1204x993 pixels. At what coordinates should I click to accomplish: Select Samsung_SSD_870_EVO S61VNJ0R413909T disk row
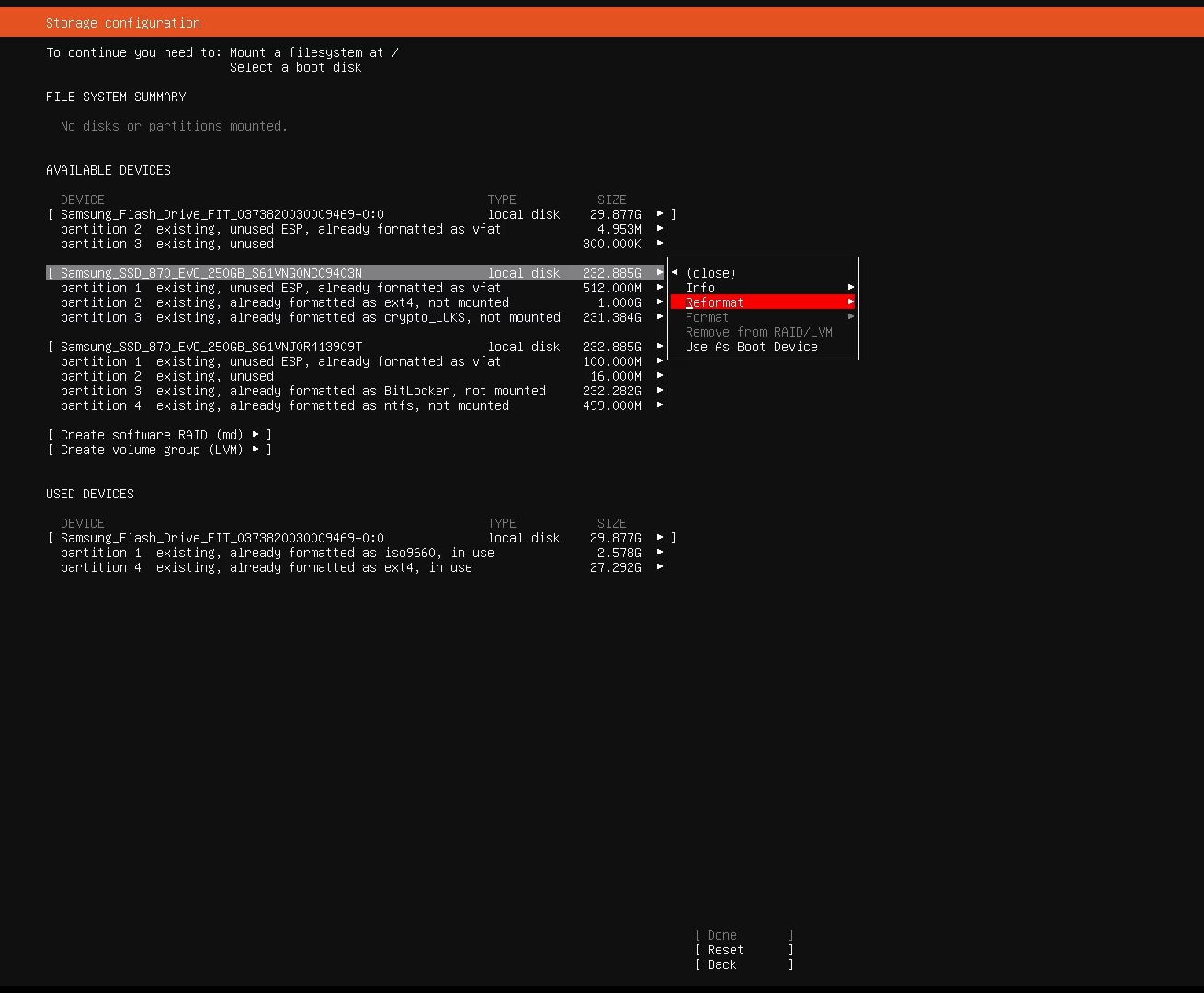point(355,347)
